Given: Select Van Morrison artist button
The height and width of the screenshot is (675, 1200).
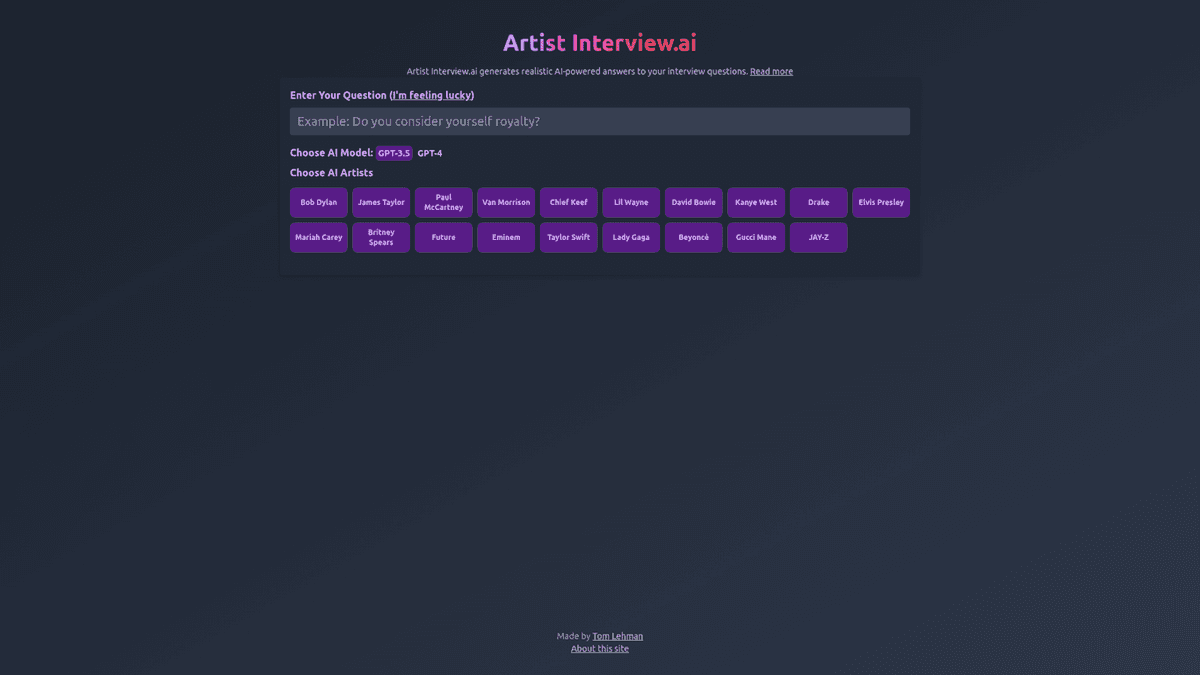Looking at the screenshot, I should [506, 202].
